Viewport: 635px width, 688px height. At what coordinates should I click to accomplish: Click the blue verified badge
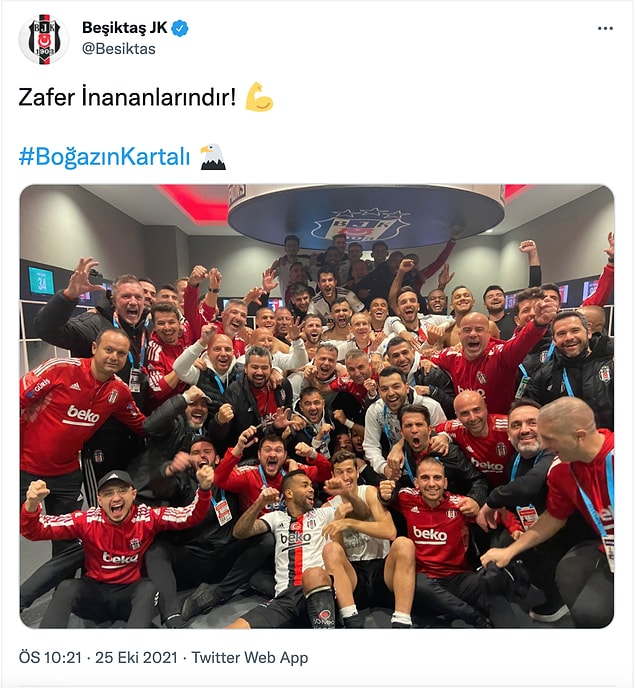(x=180, y=28)
